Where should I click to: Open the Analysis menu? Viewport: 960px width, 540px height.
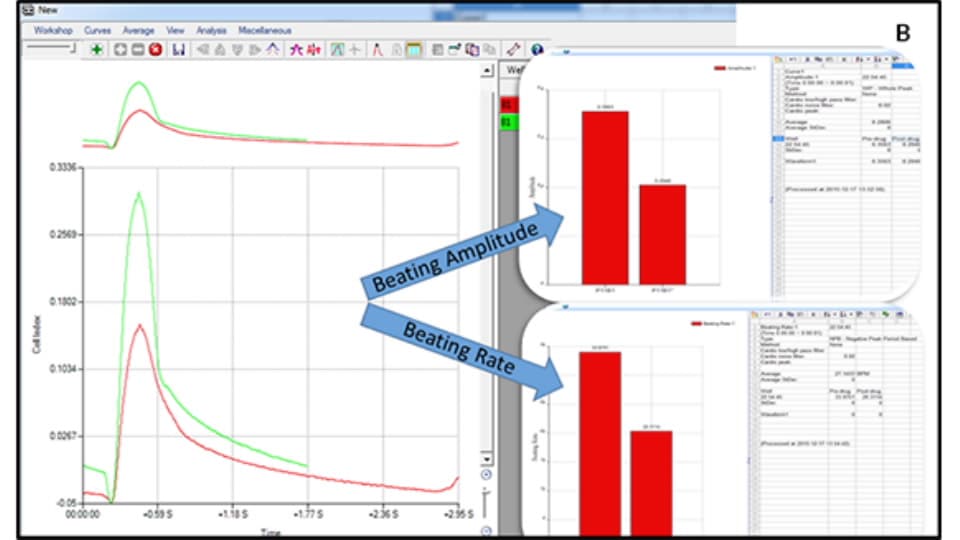click(211, 30)
